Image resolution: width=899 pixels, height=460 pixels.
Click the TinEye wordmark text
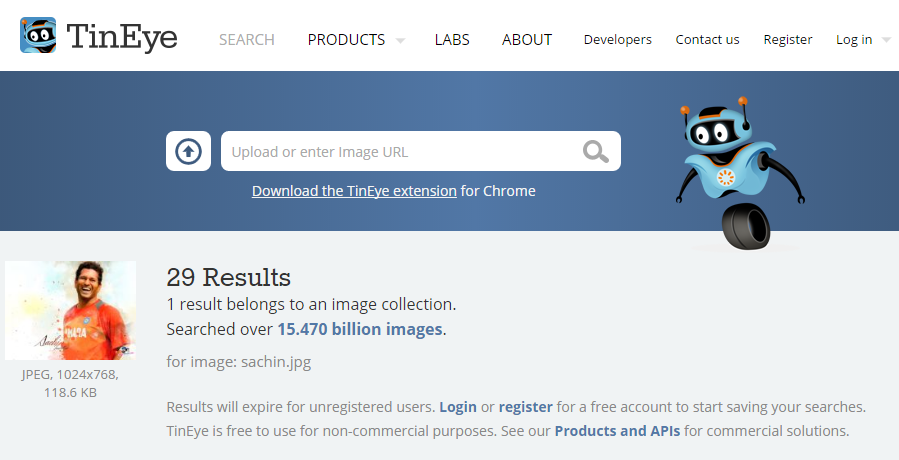click(x=122, y=38)
